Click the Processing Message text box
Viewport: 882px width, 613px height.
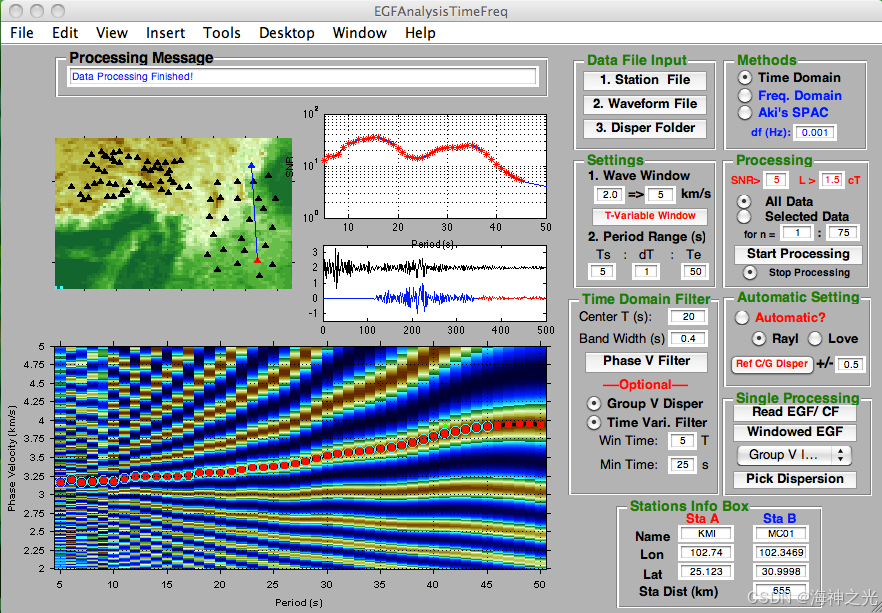click(303, 76)
